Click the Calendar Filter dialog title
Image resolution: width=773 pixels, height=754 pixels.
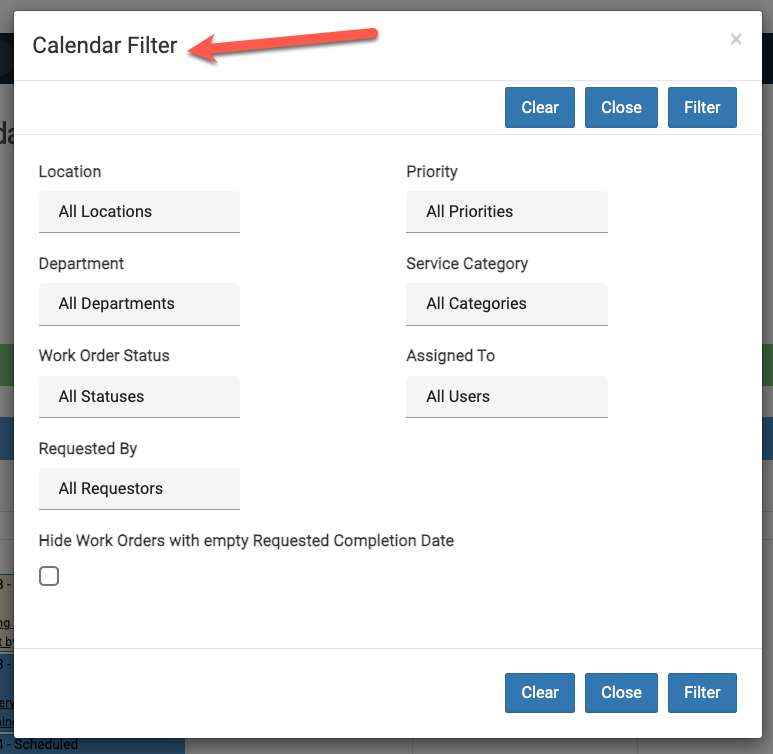click(x=105, y=46)
